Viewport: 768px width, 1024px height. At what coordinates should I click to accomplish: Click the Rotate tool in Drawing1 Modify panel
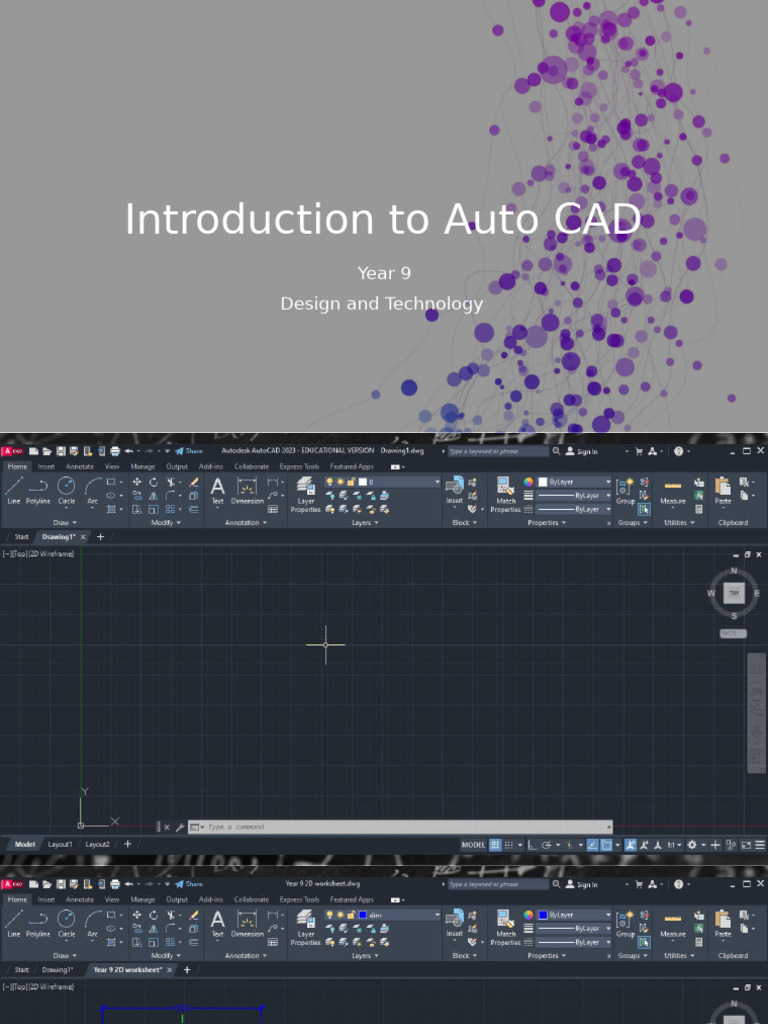click(153, 482)
